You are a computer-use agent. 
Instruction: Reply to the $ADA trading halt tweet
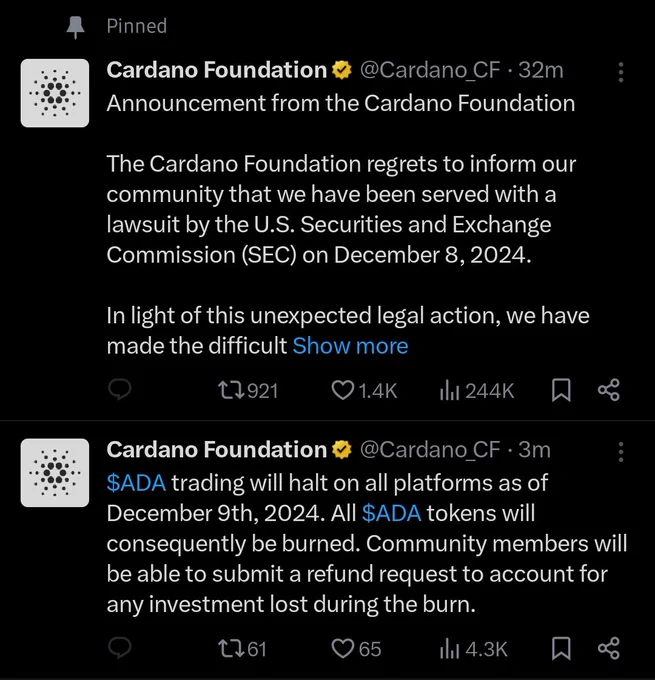[119, 649]
